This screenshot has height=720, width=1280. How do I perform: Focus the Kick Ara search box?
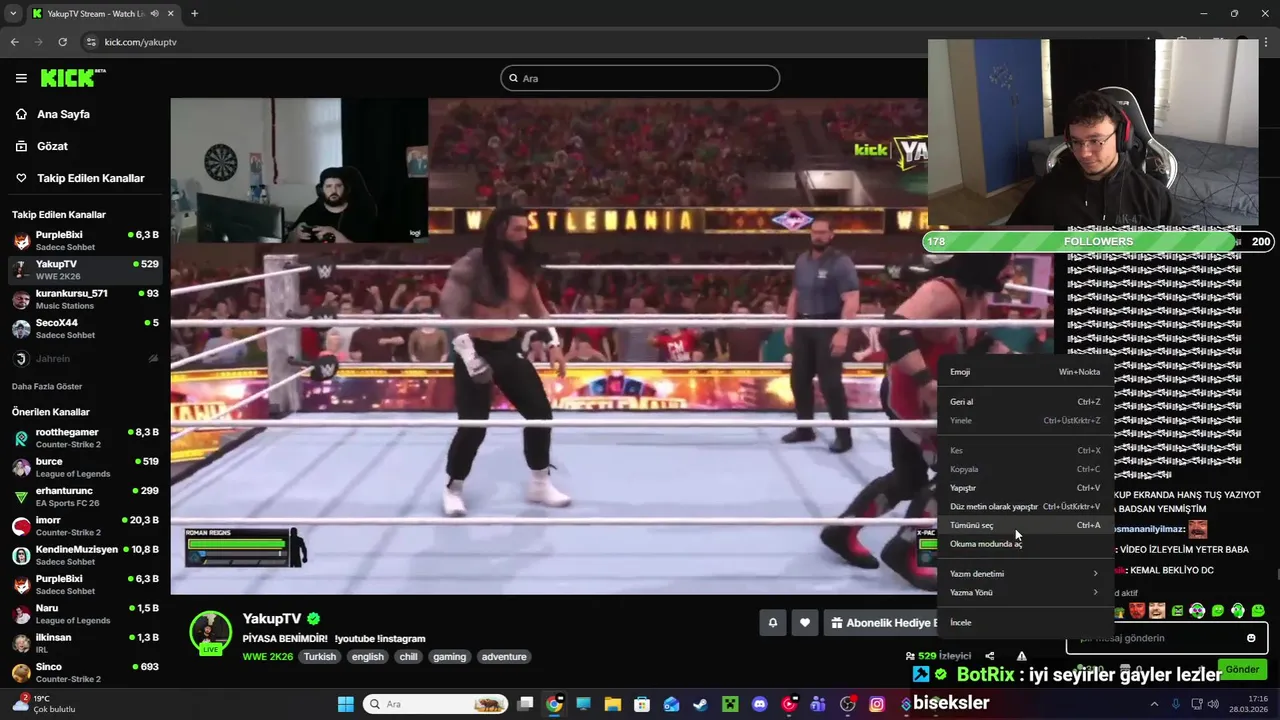[x=640, y=78]
